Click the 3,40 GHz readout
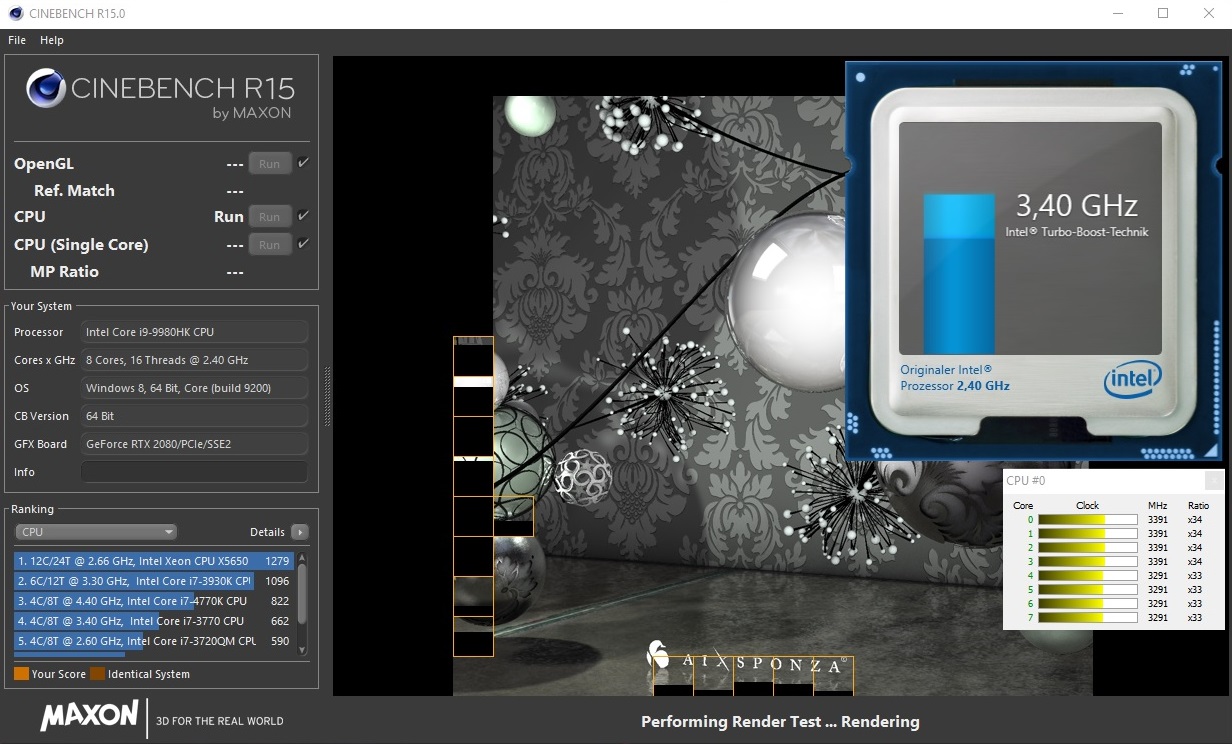The image size is (1232, 744). tap(1076, 206)
